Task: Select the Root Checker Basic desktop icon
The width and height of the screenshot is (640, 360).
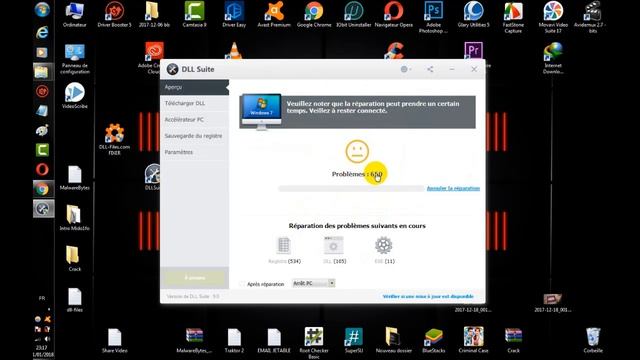Action: coord(314,343)
